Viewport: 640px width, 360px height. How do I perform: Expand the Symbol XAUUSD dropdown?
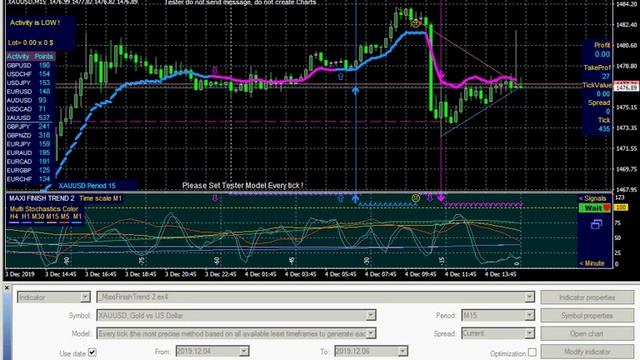click(x=371, y=315)
